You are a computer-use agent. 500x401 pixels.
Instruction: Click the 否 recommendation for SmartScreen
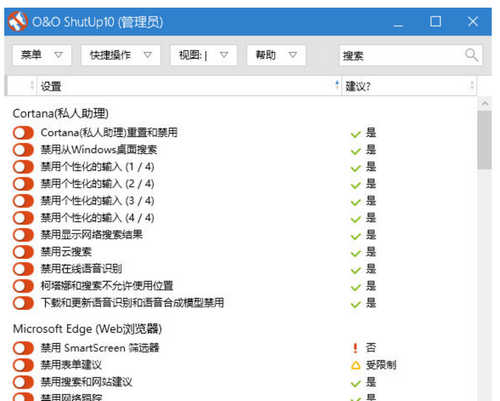pos(371,348)
